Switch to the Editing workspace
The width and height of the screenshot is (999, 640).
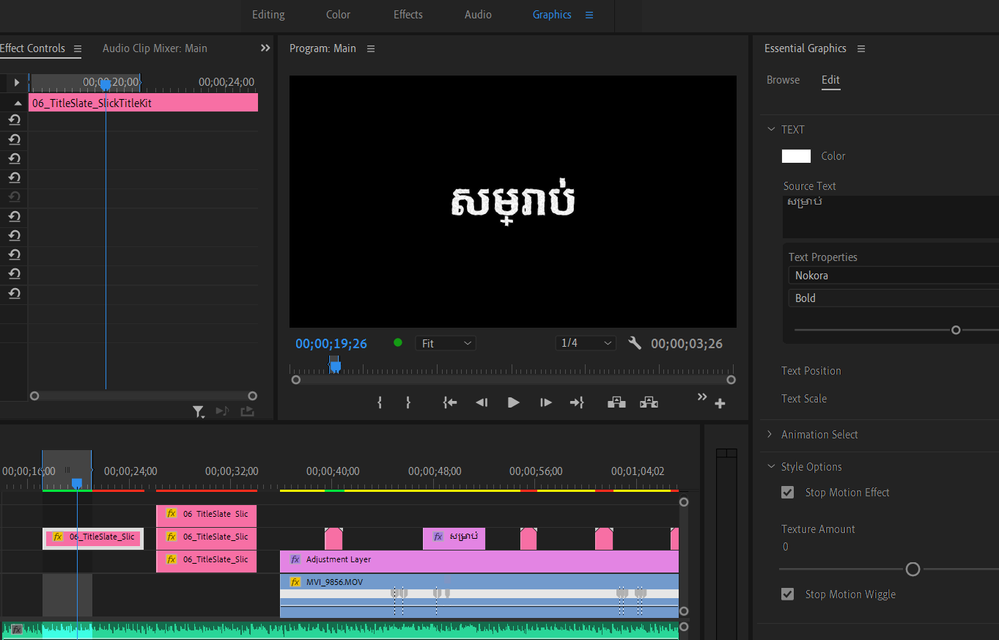point(268,15)
